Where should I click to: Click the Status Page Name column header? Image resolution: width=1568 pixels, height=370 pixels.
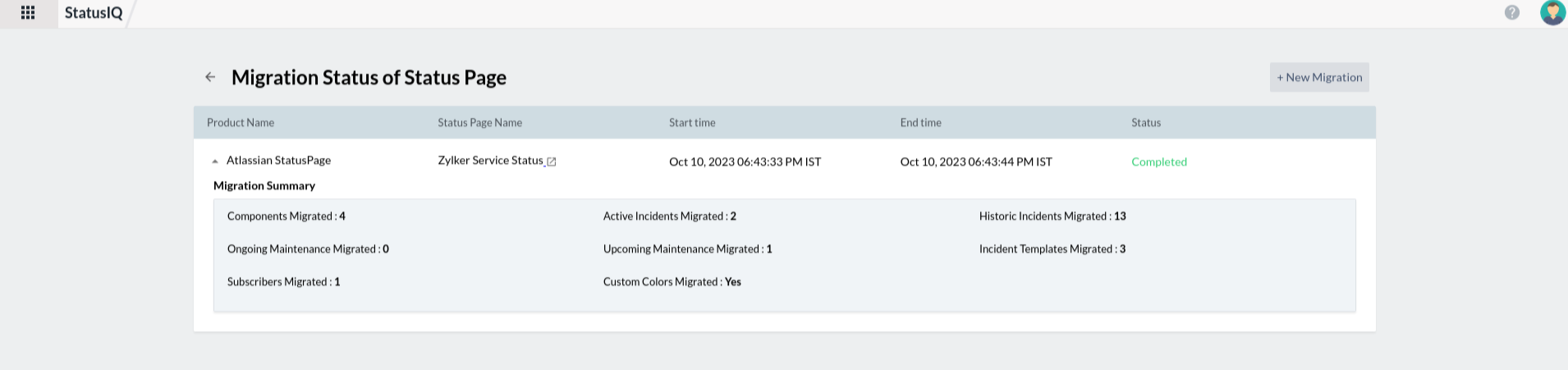coord(479,123)
